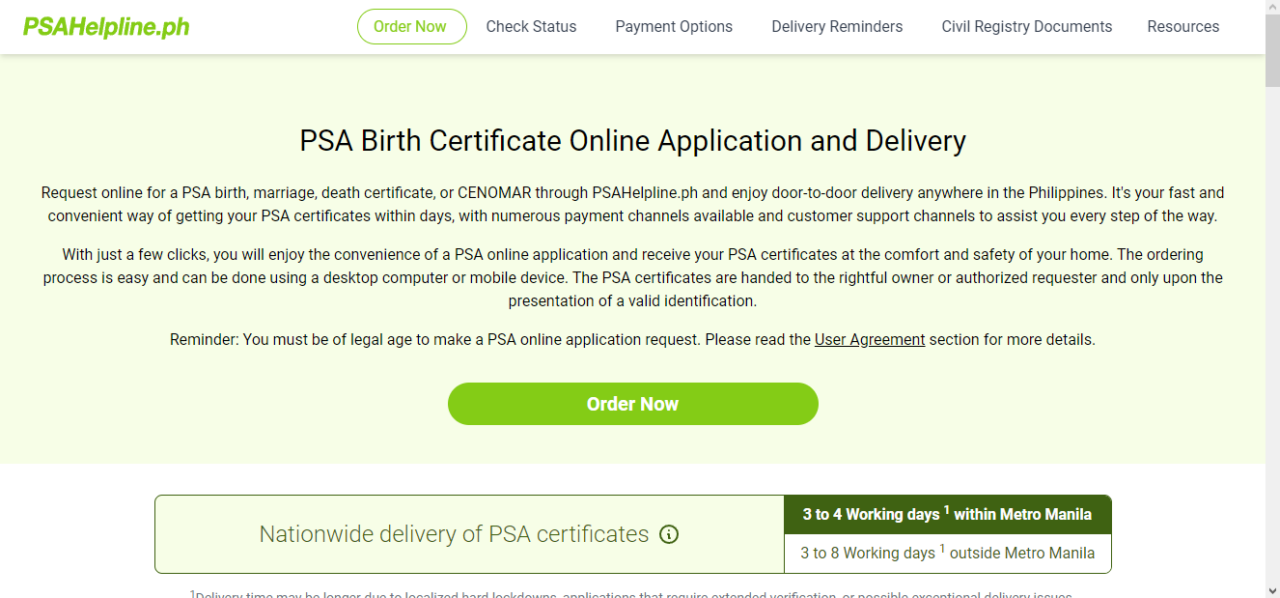
Task: Click the PSA Birth Certificate Online Application heading
Action: coord(633,141)
